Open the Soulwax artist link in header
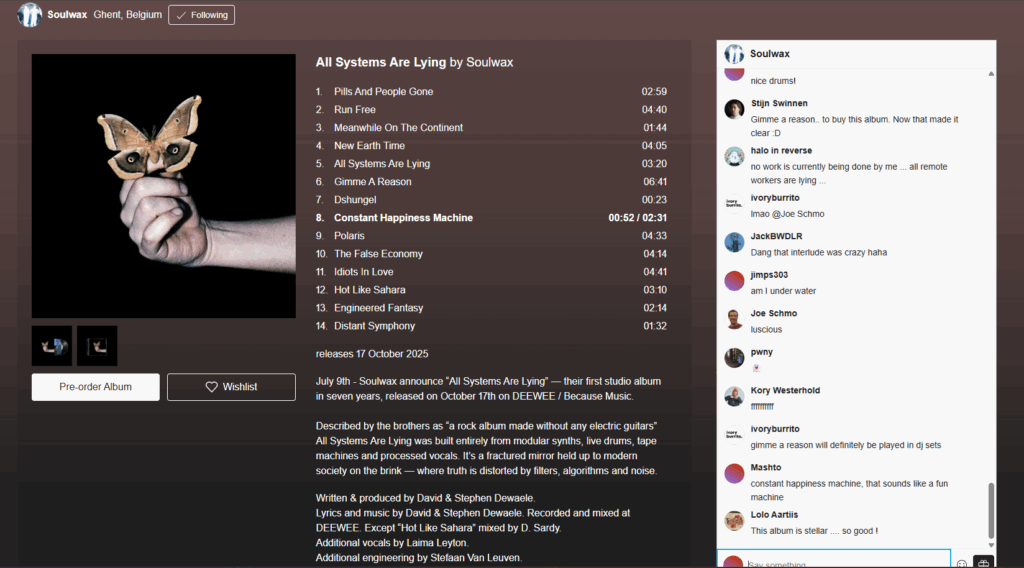Screen dimensions: 1024x568 pyautogui.click(x=65, y=15)
